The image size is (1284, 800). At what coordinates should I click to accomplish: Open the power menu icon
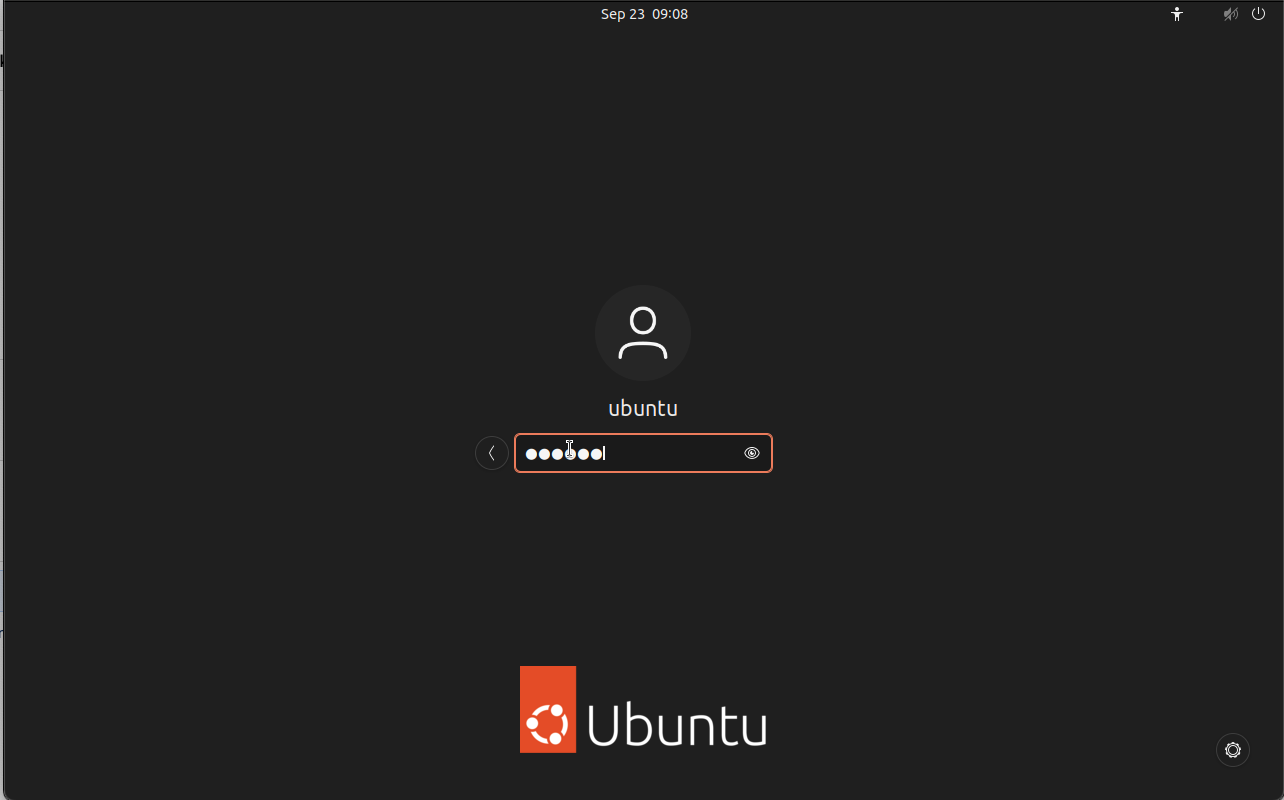[x=1259, y=14]
